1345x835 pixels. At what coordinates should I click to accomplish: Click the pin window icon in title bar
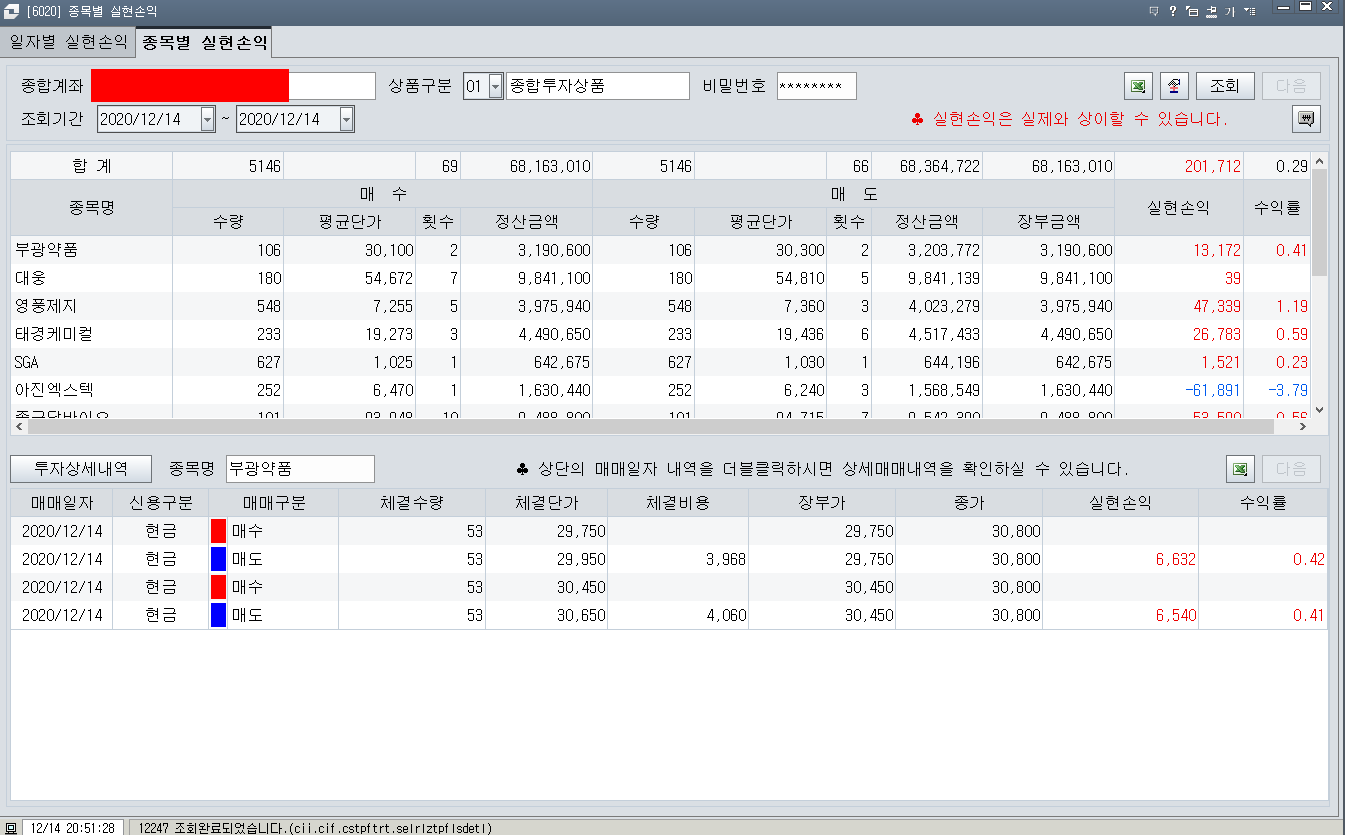click(1211, 10)
